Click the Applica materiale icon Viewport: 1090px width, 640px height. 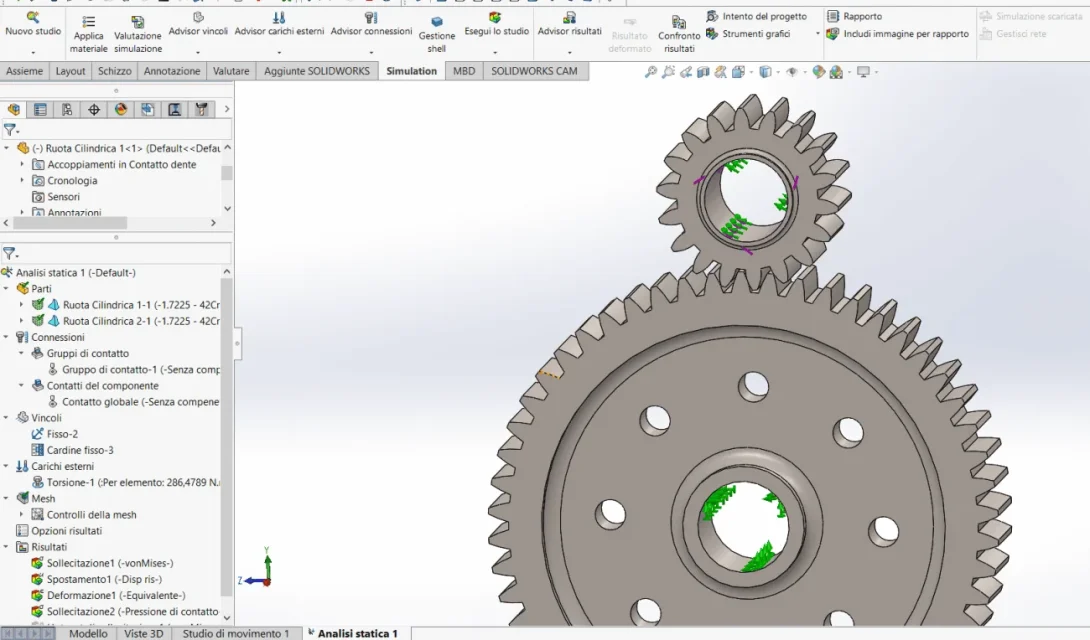[x=88, y=22]
